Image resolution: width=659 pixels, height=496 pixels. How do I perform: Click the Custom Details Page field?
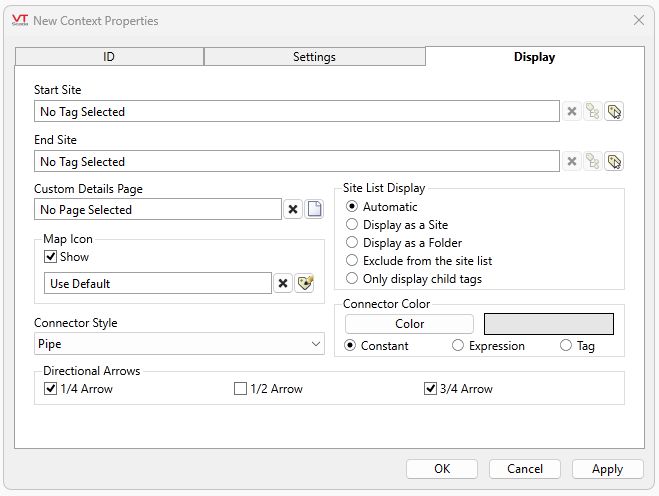pos(158,209)
